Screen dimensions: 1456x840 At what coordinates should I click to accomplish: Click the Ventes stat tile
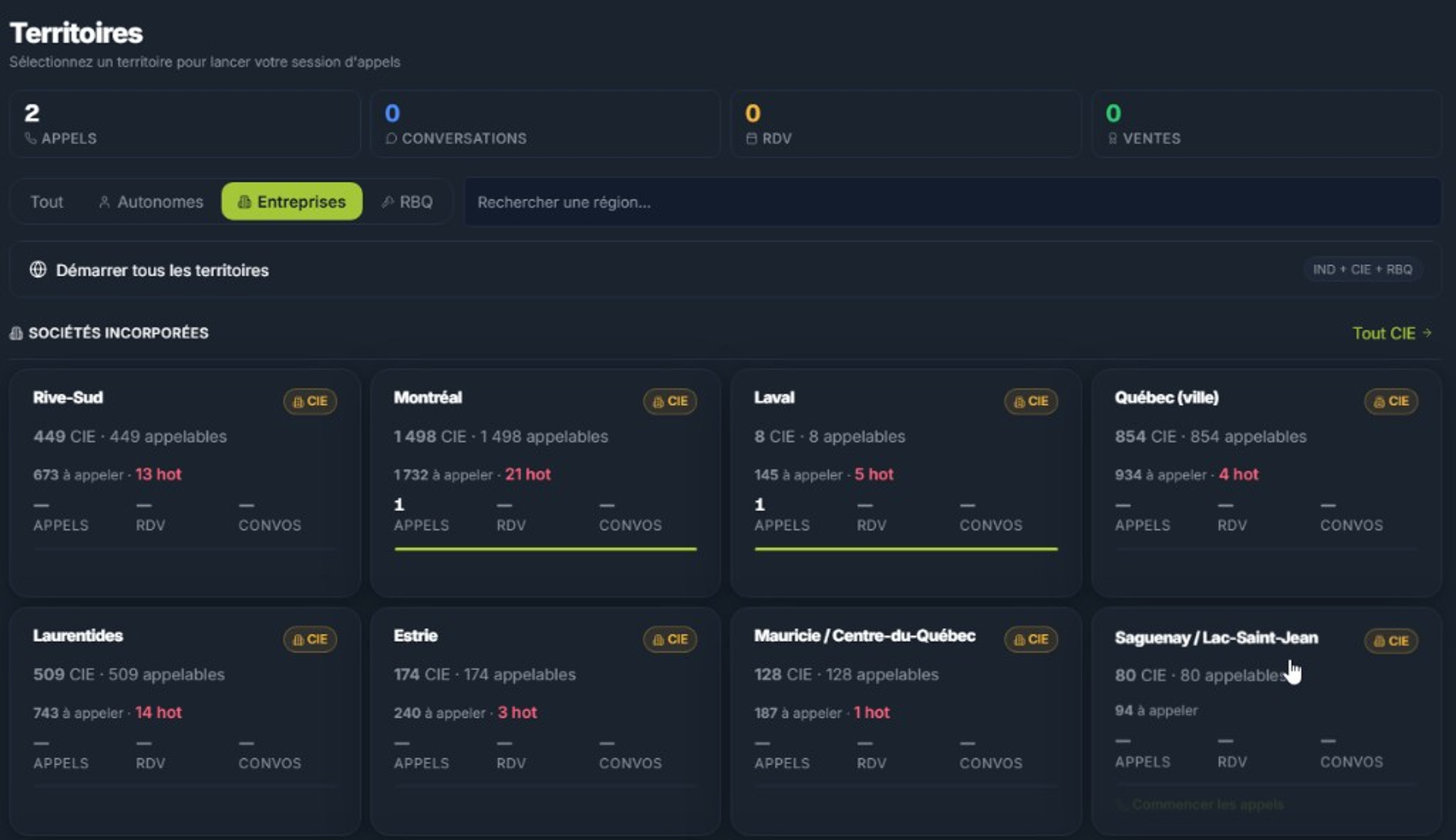(1266, 124)
